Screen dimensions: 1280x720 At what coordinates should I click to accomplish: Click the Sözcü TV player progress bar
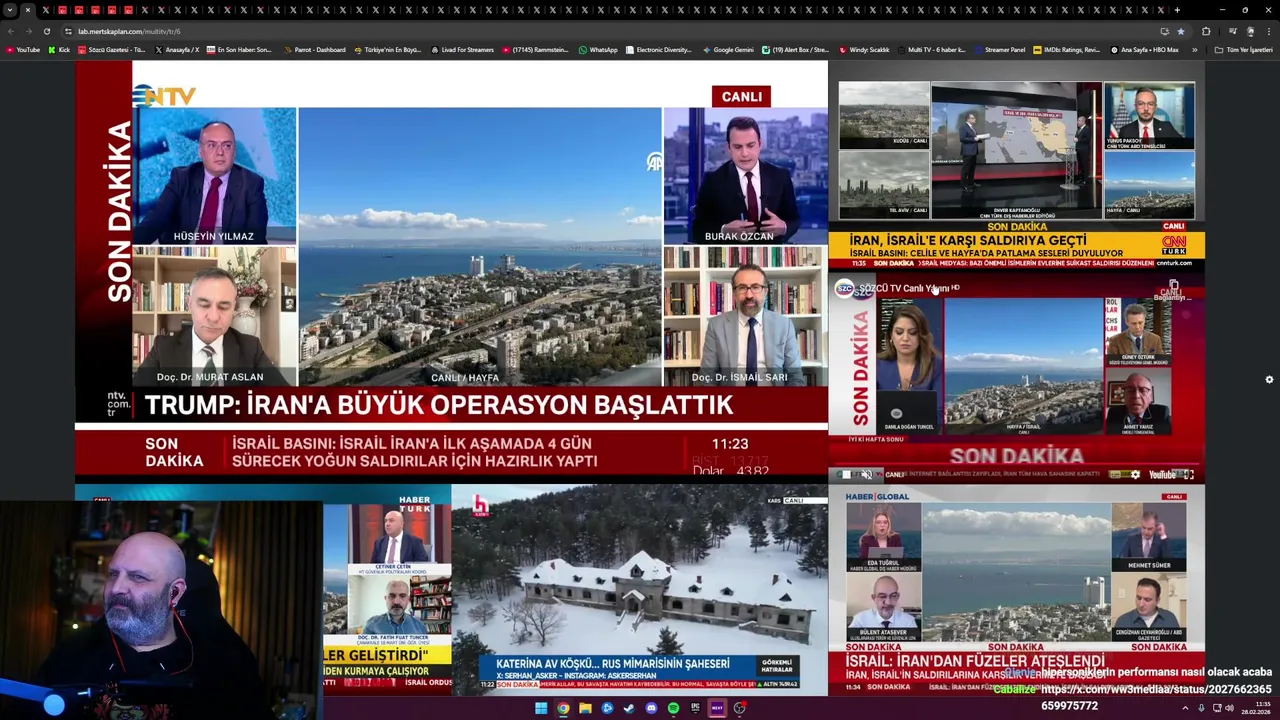click(x=1016, y=464)
